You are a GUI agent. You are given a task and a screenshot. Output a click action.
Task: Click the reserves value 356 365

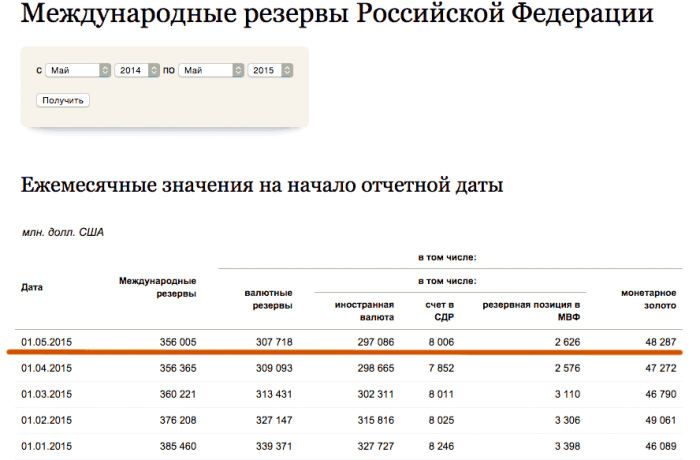point(178,368)
